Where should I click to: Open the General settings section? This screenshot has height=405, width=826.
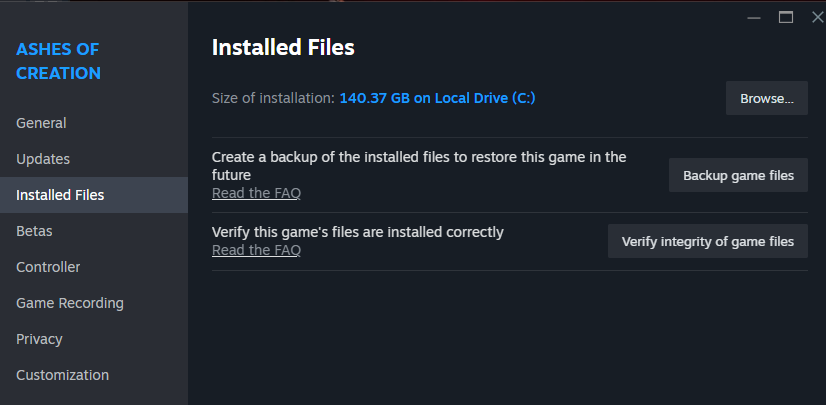pos(41,123)
